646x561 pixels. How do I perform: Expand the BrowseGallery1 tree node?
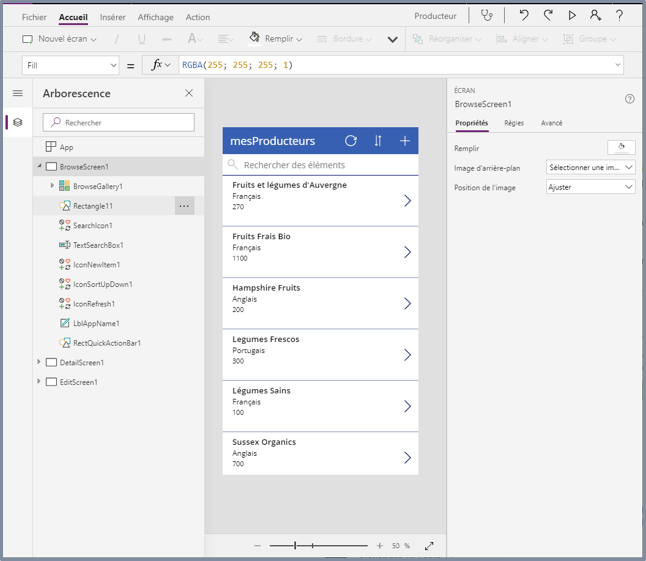coord(52,186)
